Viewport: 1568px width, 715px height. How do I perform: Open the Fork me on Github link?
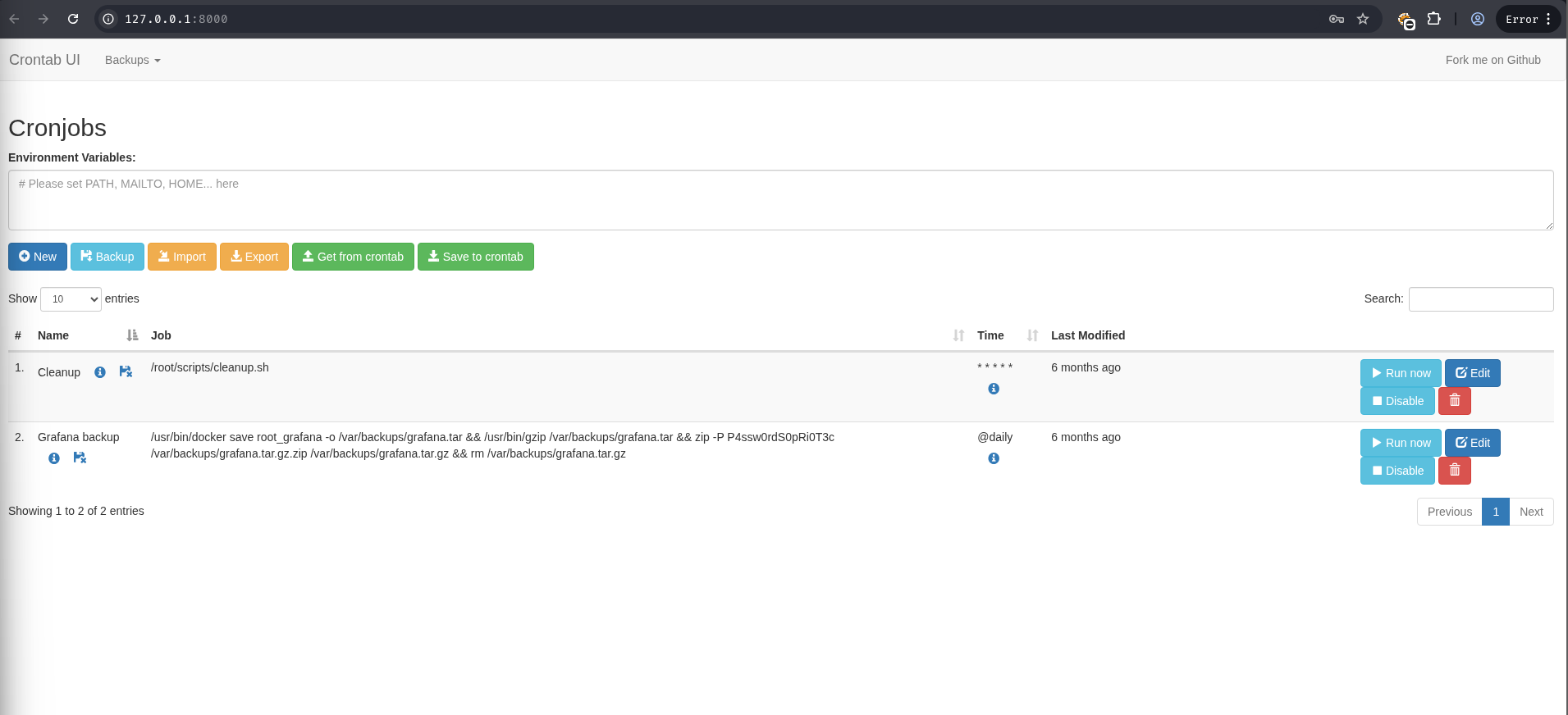click(x=1493, y=60)
